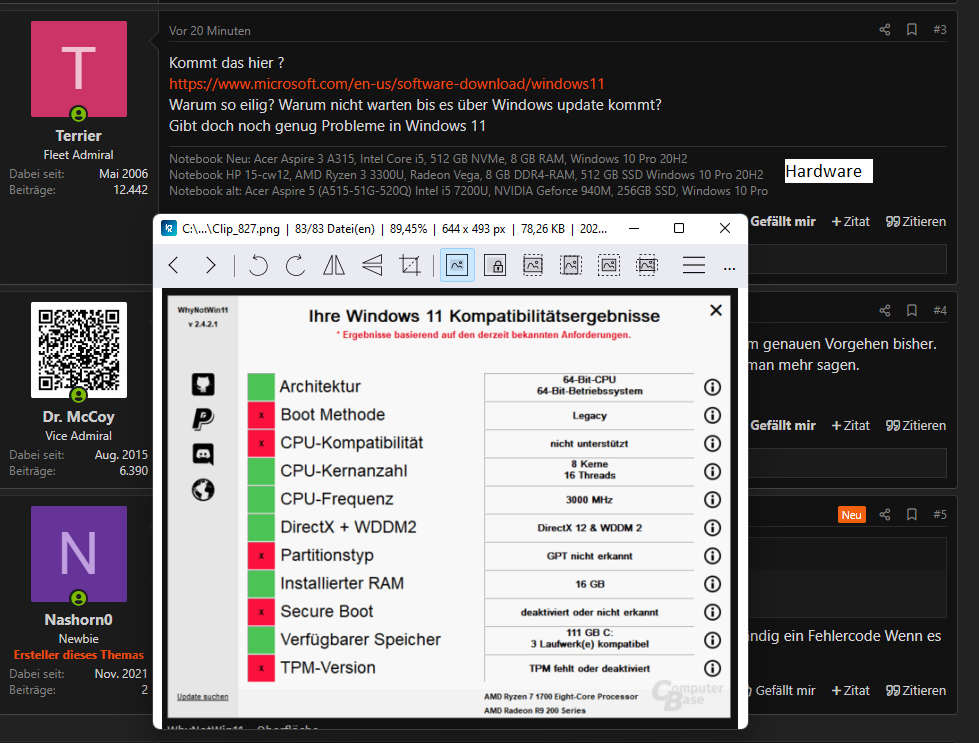Open Nashorn0's profile name
Viewport: 979px width, 743px height.
point(78,619)
